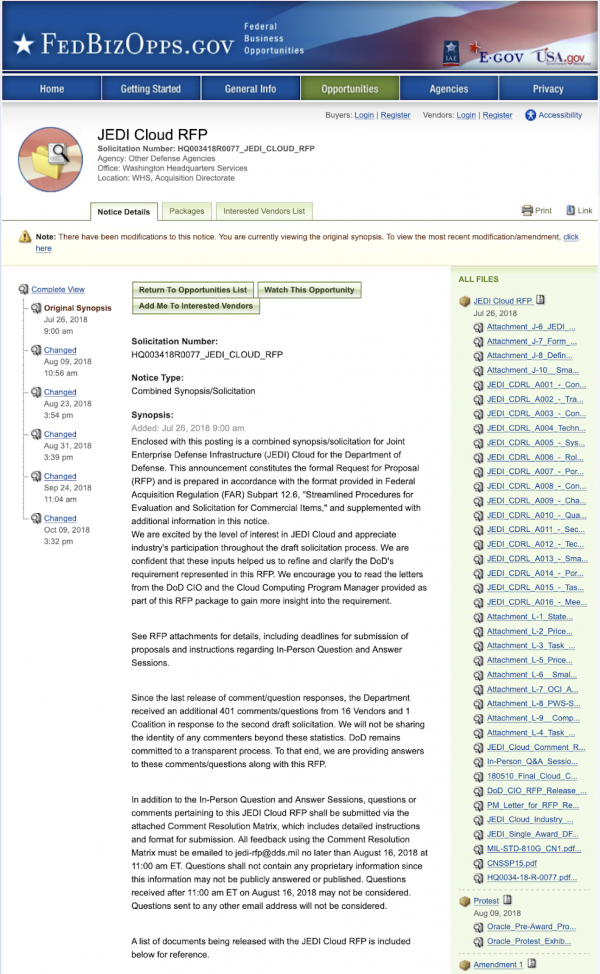Open the Accessibility icon link
Screen dimensions: 600x974
tap(530, 115)
